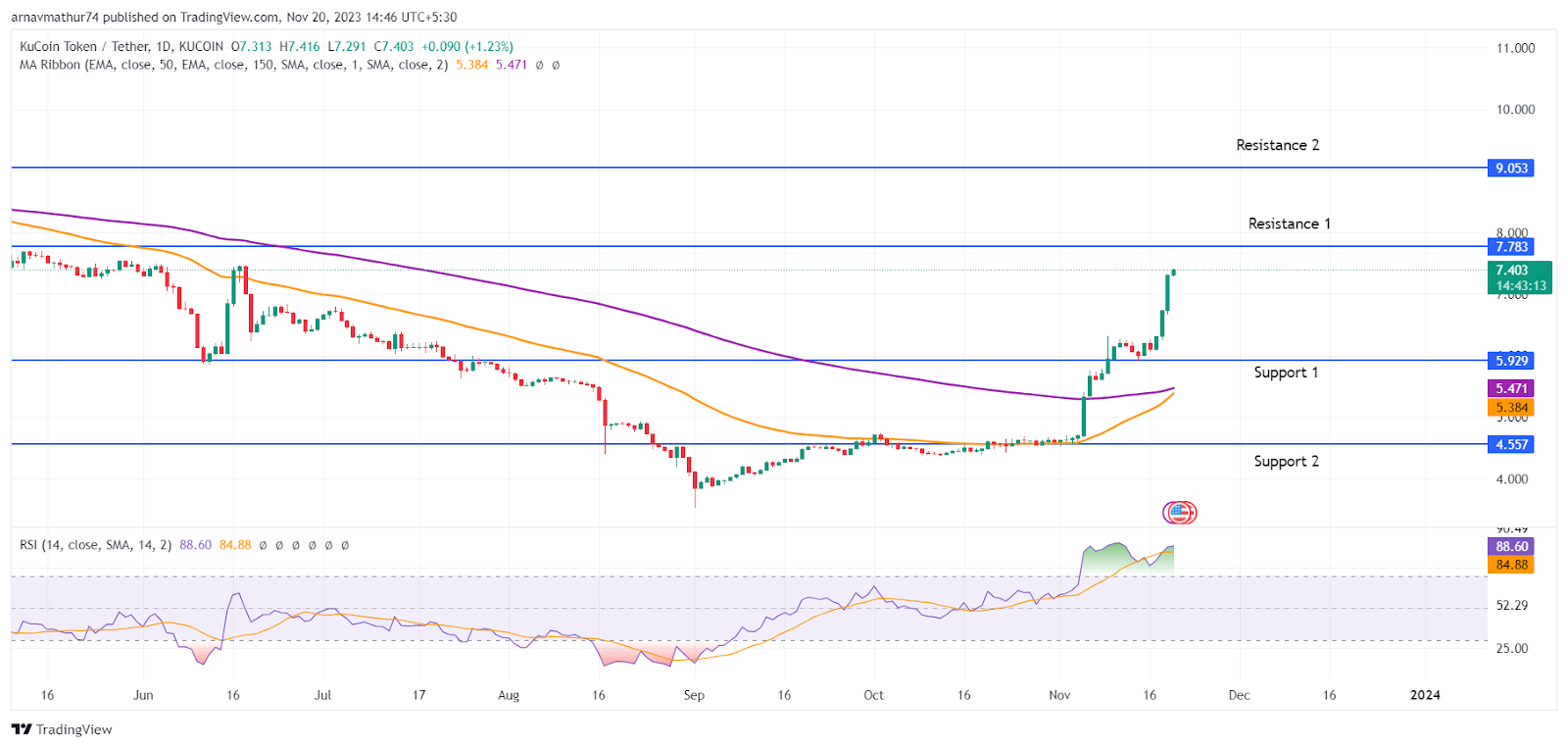Click the publisher line mentioning arnavmathur74
This screenshot has width=1568, height=748.
234,17
